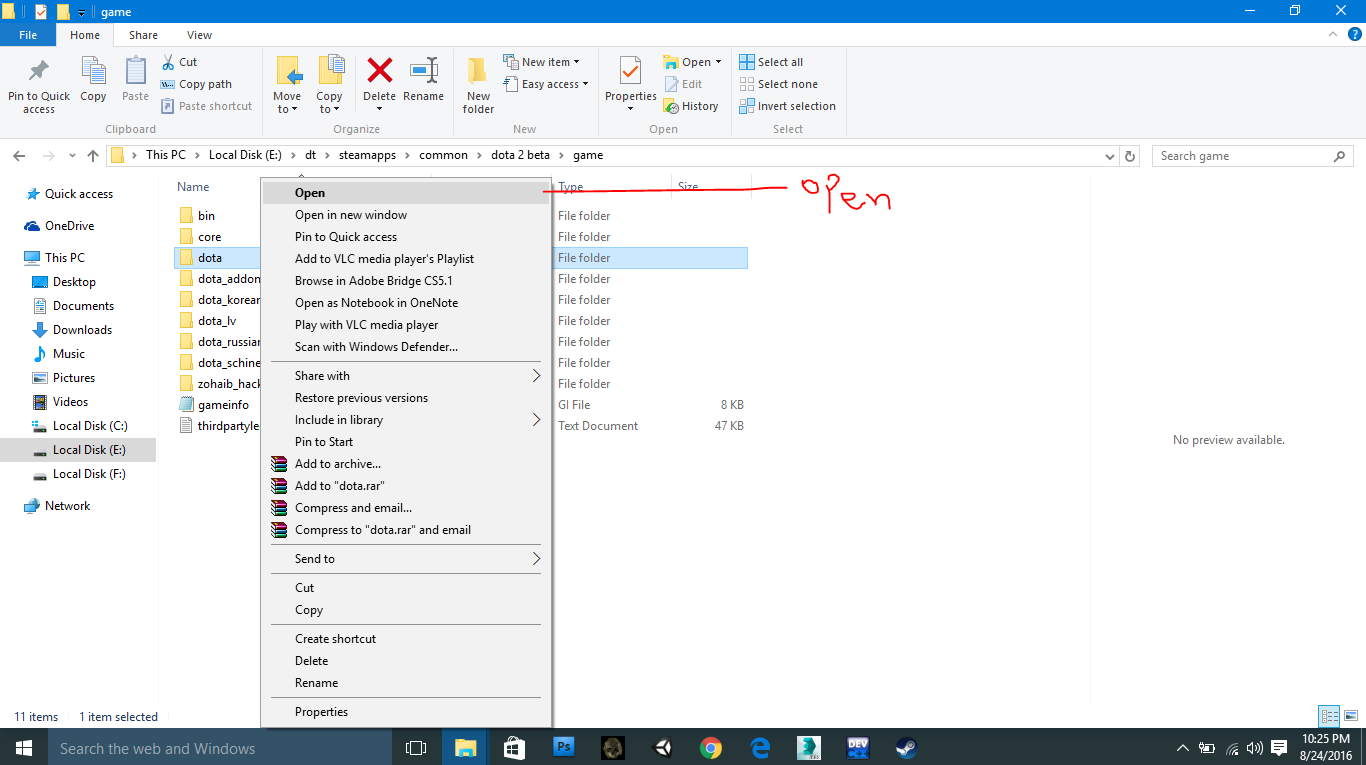Choose Properties in the context menu
Screen dimensions: 1366x765
406,712
